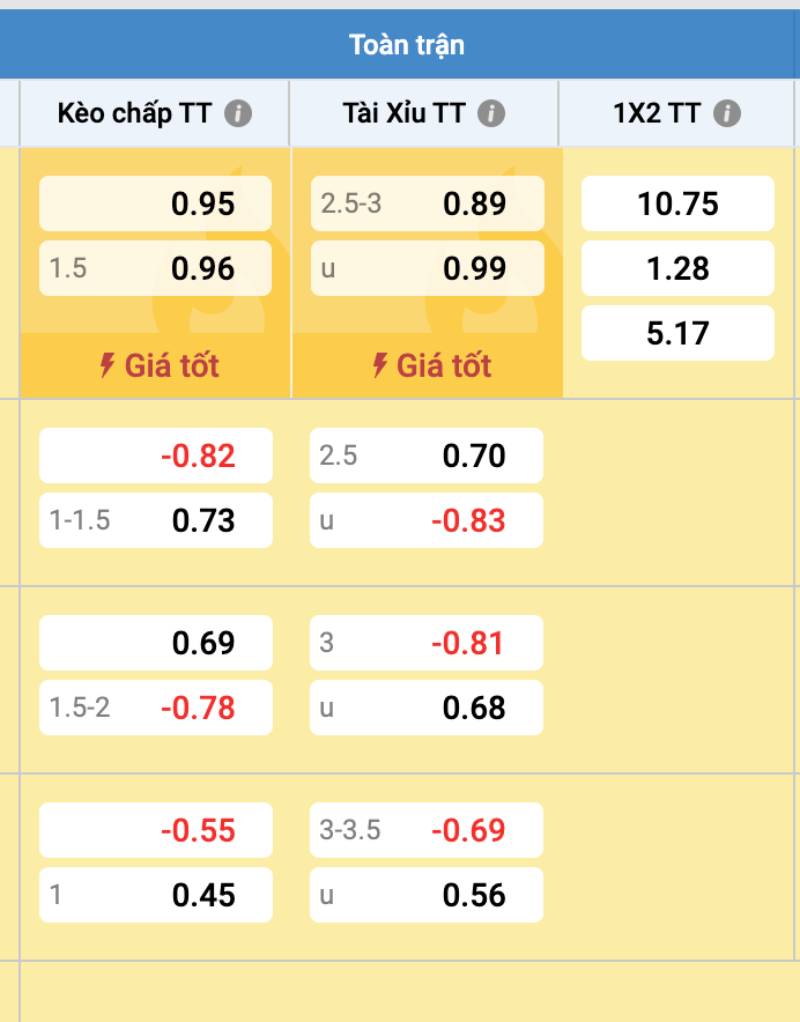This screenshot has height=1022, width=800.
Task: Pick handicap 1.5 odds 0.96
Action: click(x=155, y=268)
